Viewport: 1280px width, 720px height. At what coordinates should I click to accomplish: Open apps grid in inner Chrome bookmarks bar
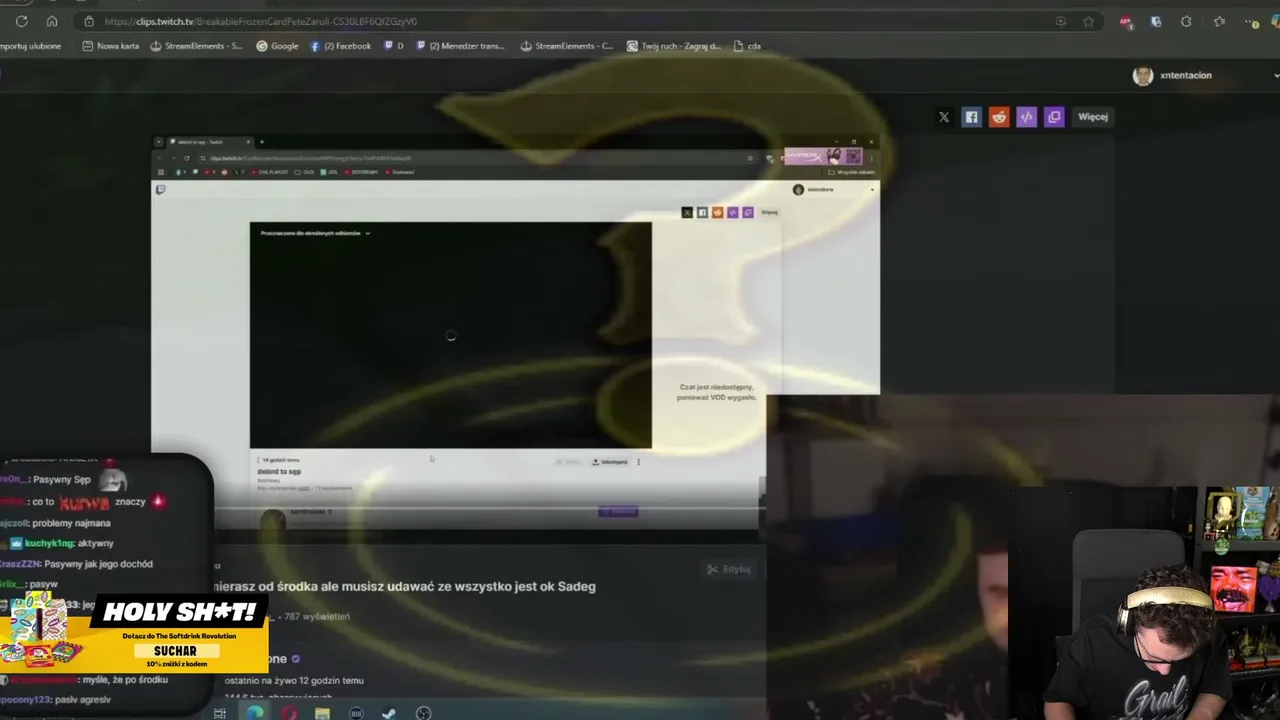coord(161,172)
